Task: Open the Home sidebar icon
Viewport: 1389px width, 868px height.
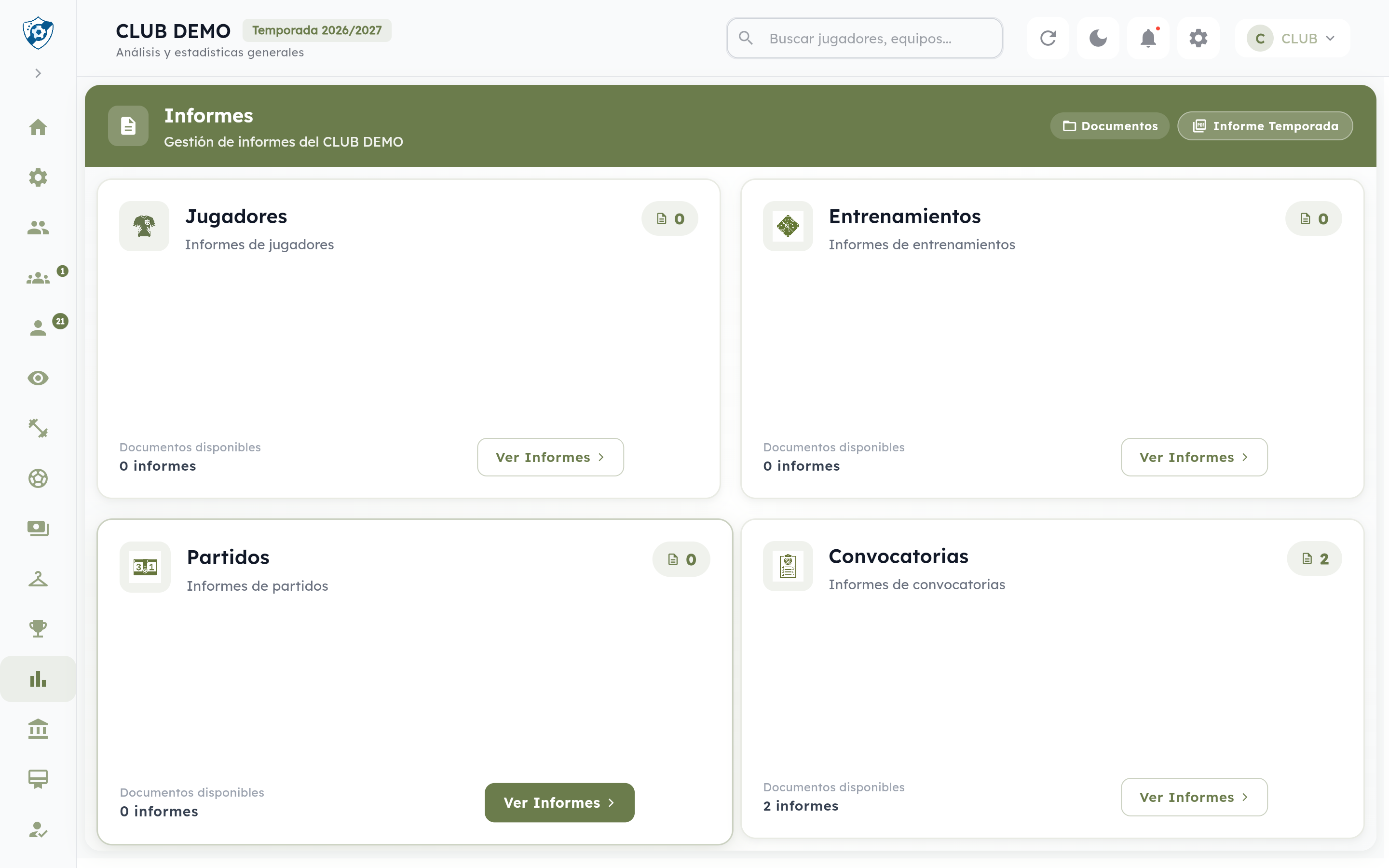Action: point(38,127)
